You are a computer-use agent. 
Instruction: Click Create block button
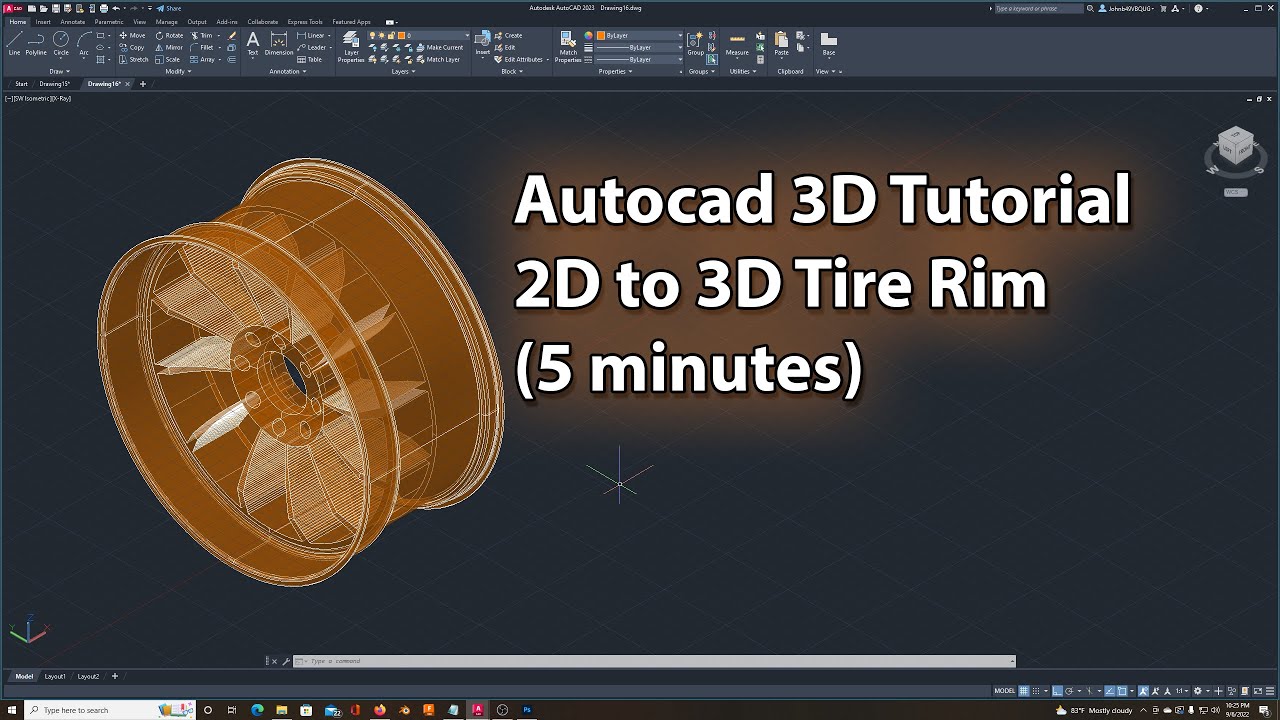[x=509, y=35]
